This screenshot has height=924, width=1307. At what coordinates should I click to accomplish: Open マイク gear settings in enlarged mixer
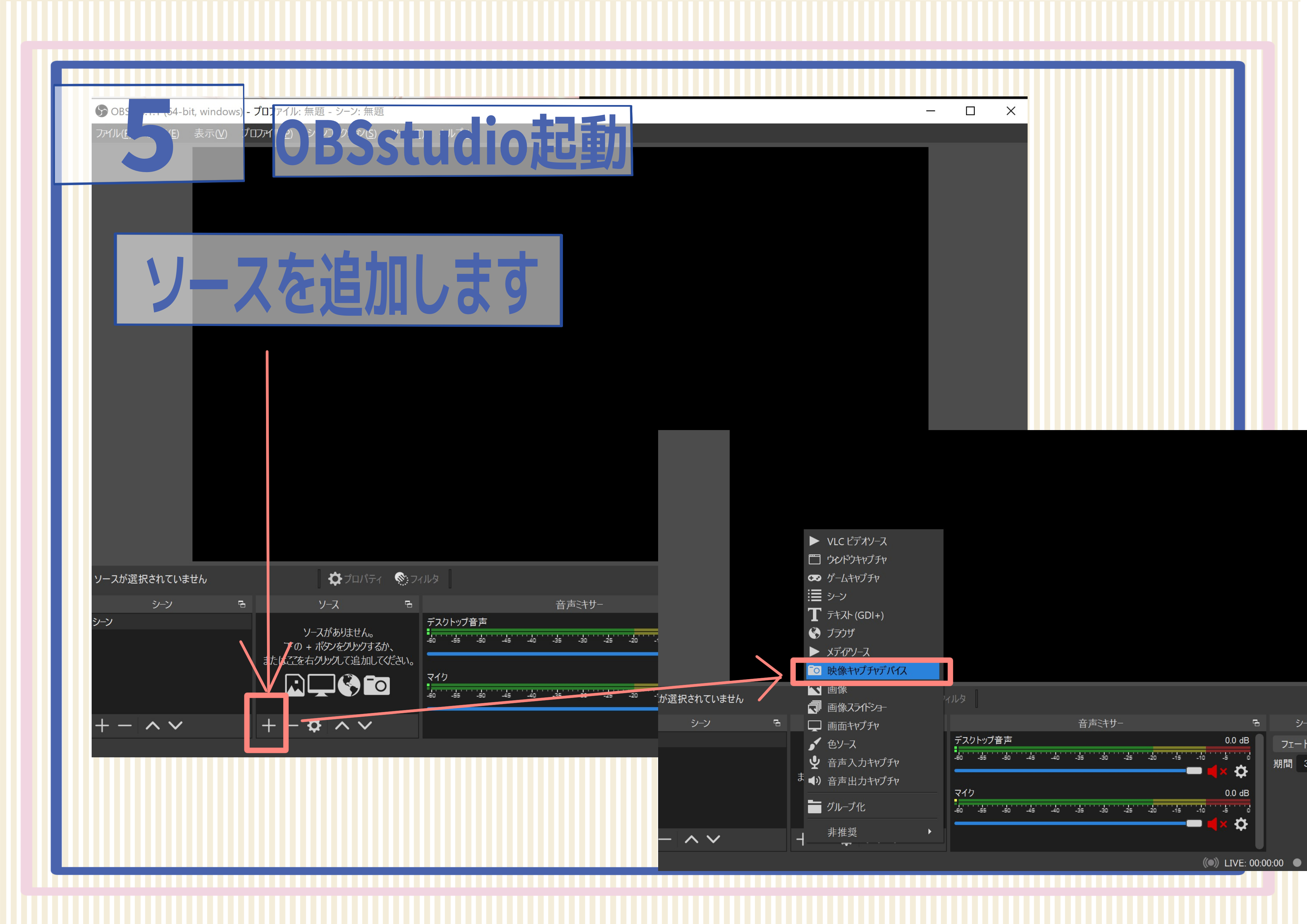pos(1241,824)
